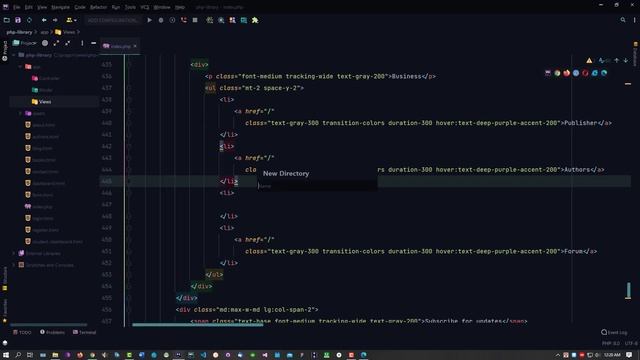This screenshot has height=360, width=640.
Task: Open the File menu
Action: (x=16, y=7)
